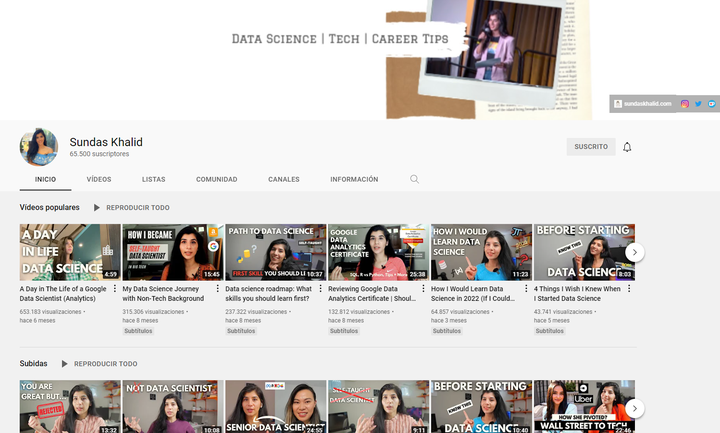This screenshot has width=720, height=433.
Task: Click the play icon beside Vídeos populares
Action: pos(96,208)
